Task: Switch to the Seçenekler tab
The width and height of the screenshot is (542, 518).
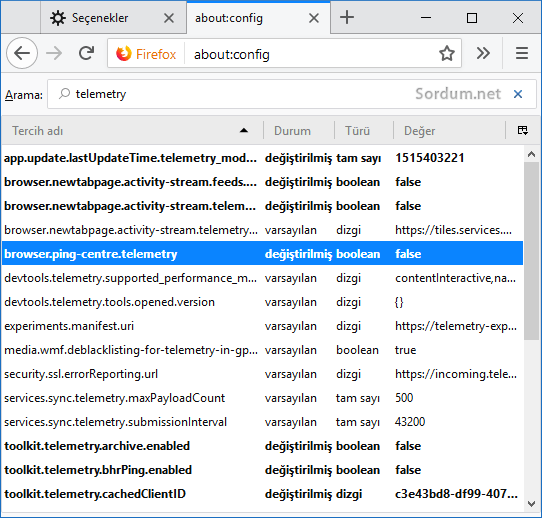Action: (x=113, y=18)
